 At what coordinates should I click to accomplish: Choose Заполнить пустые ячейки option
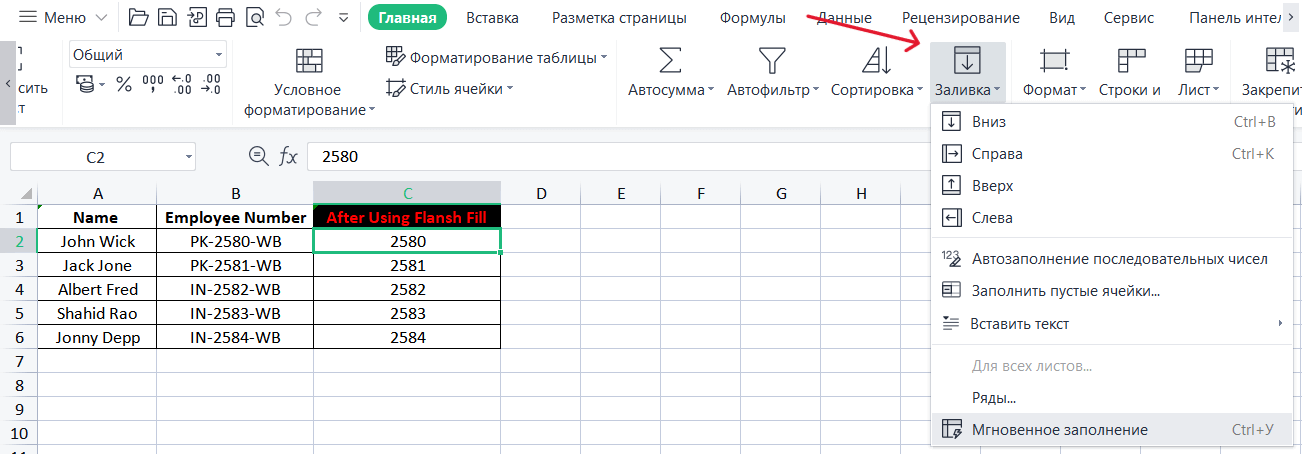click(x=1111, y=291)
